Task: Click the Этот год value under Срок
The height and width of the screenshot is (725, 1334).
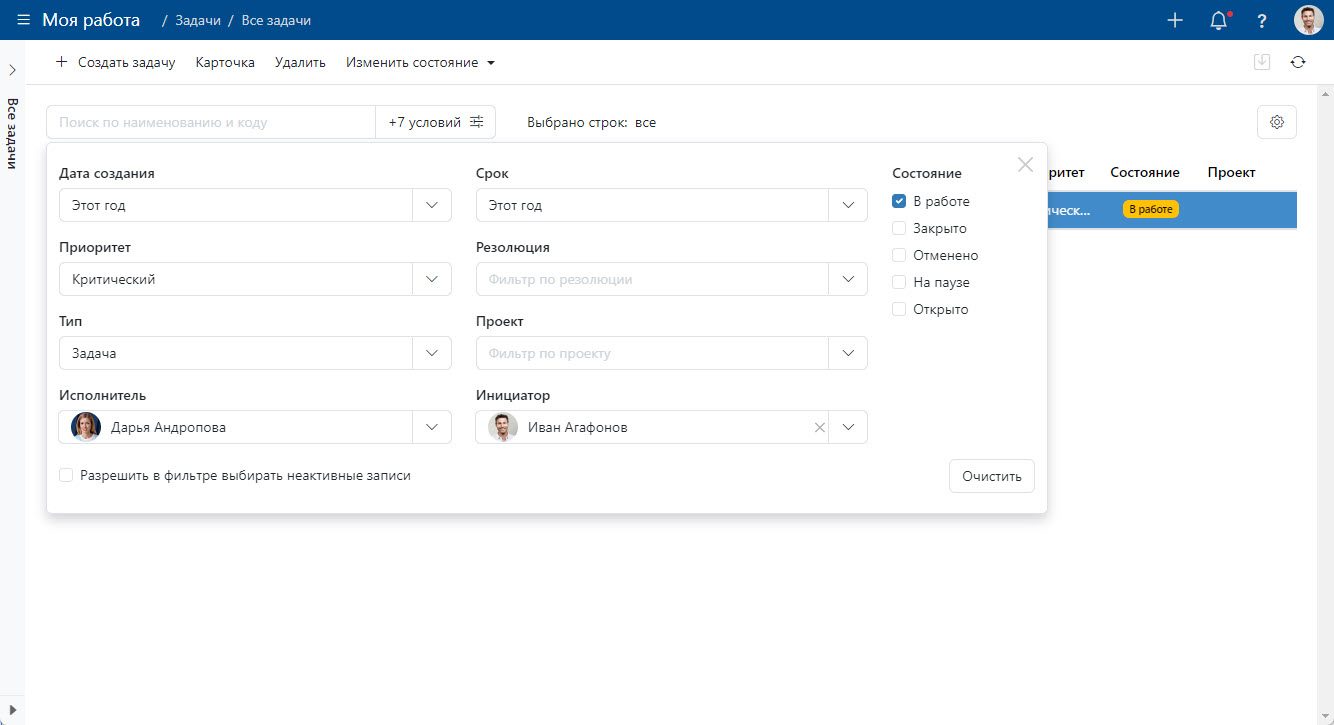Action: [515, 205]
